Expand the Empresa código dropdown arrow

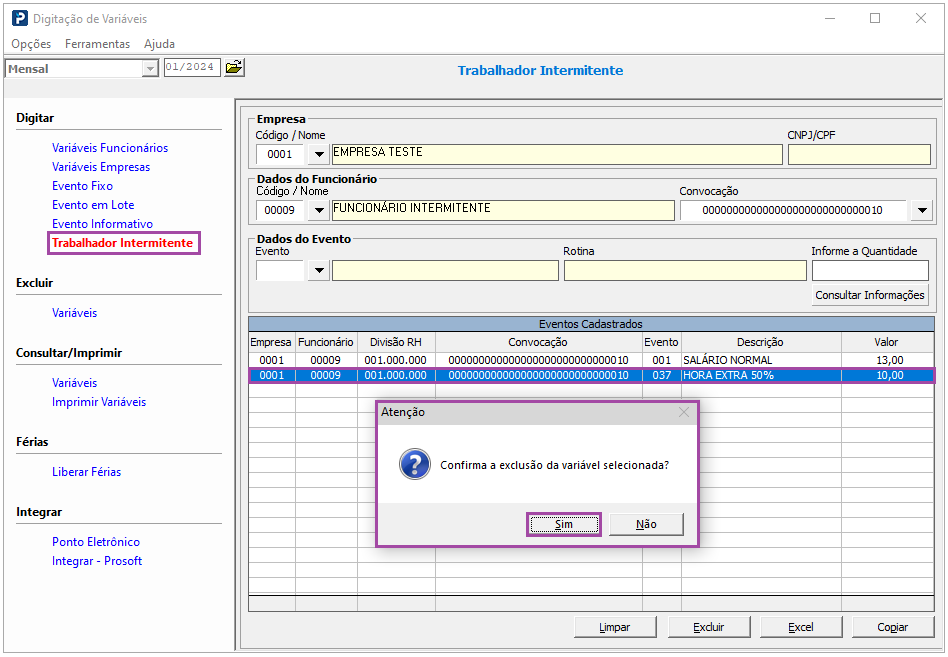pyautogui.click(x=319, y=154)
